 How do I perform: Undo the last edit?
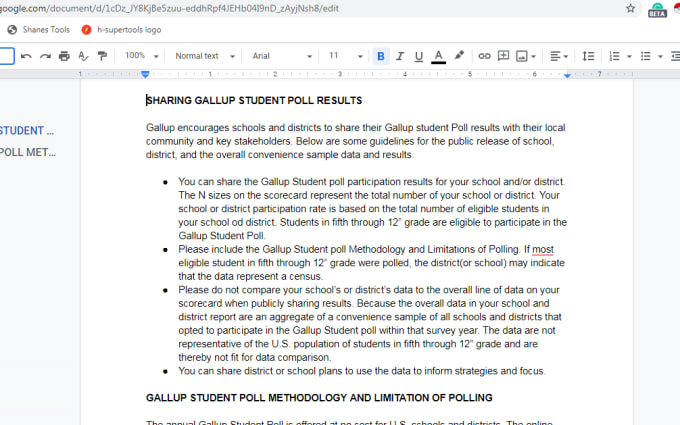(x=26, y=56)
